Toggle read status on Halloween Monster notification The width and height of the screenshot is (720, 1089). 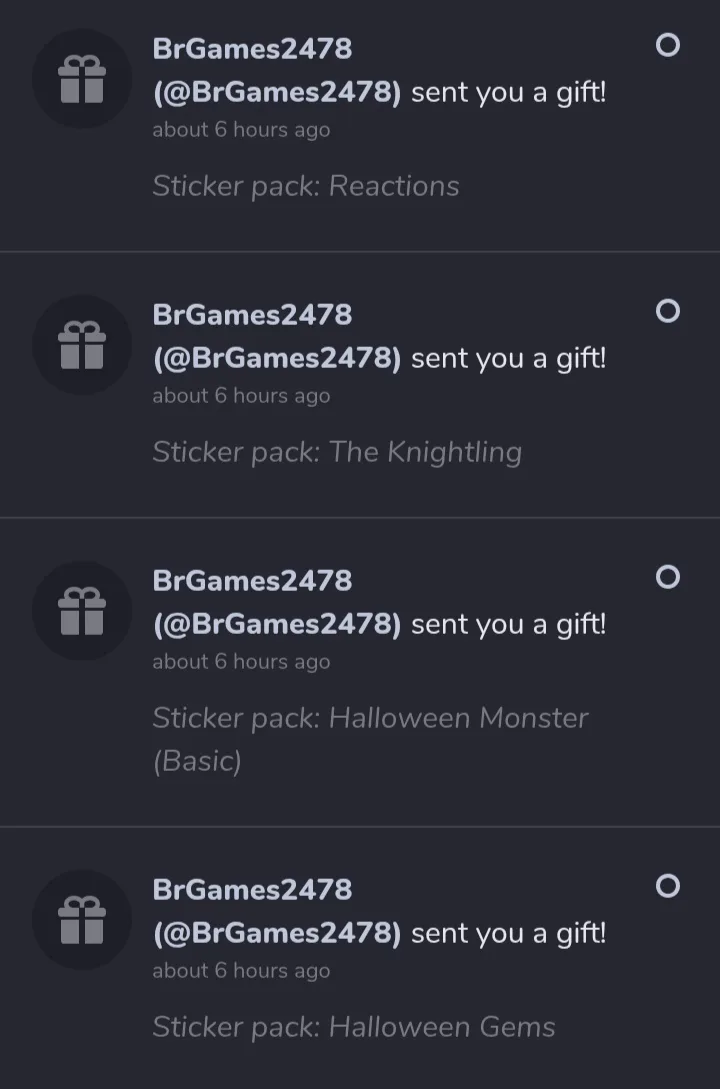(667, 577)
